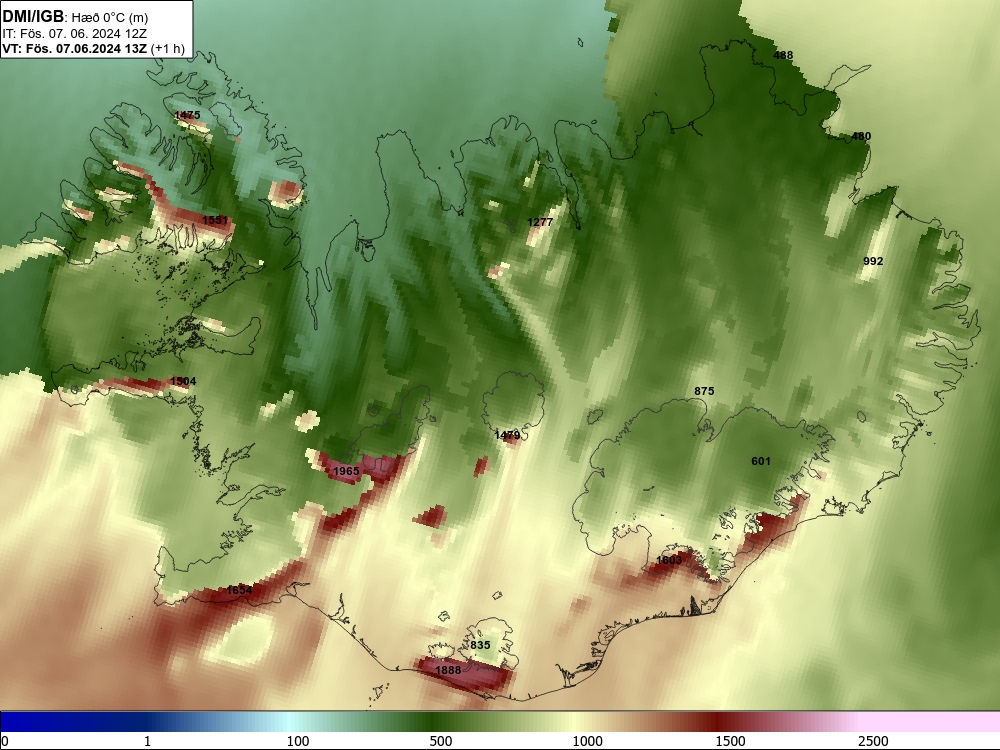Click the 1277 value on the map
The width and height of the screenshot is (1000, 750).
coord(540,222)
